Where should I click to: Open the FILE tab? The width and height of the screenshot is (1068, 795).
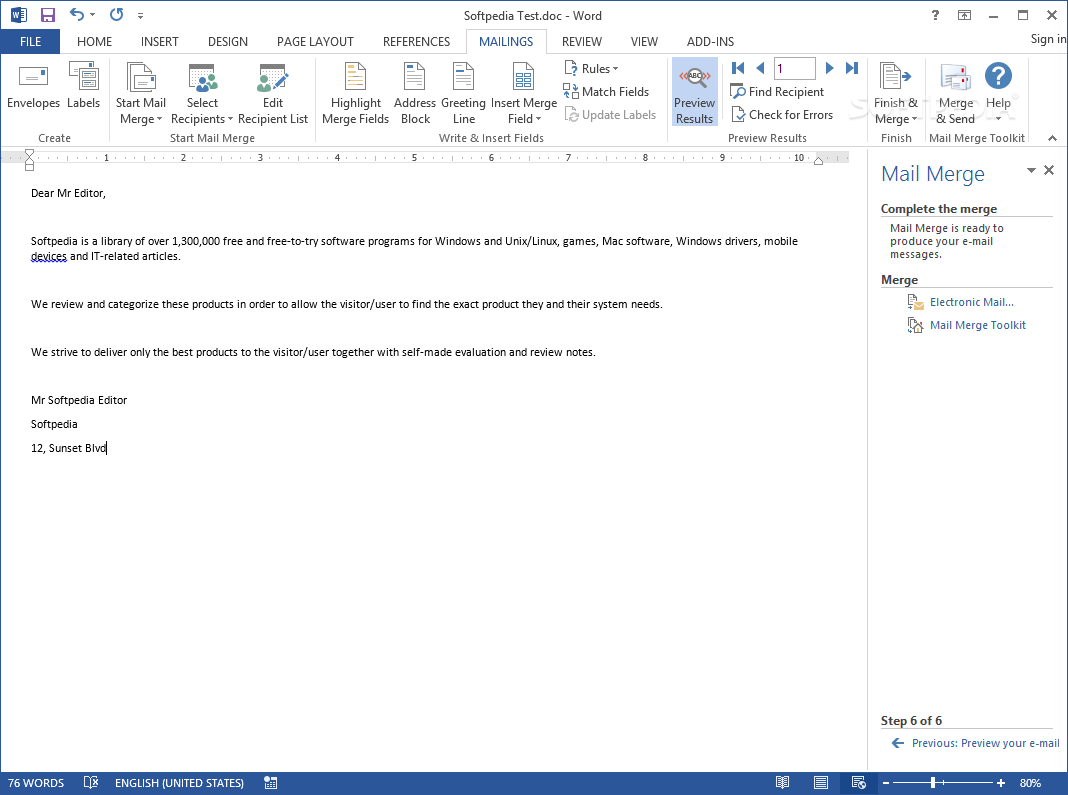[x=30, y=42]
